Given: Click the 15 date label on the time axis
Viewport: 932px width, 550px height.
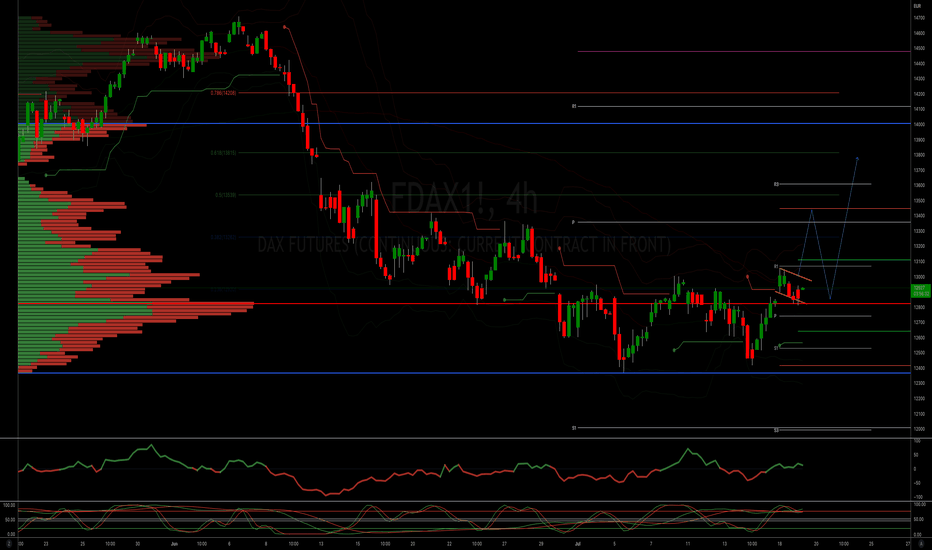Looking at the screenshot, I should click(358, 543).
